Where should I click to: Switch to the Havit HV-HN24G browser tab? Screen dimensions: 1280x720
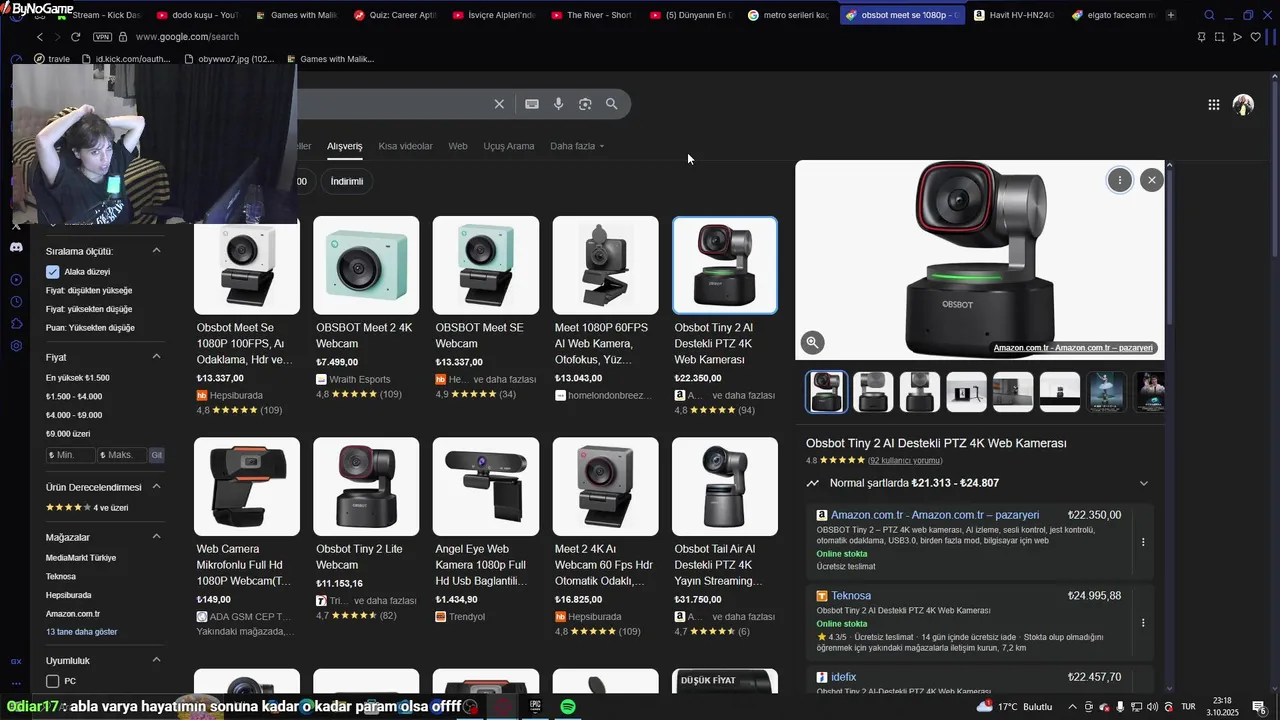1014,15
